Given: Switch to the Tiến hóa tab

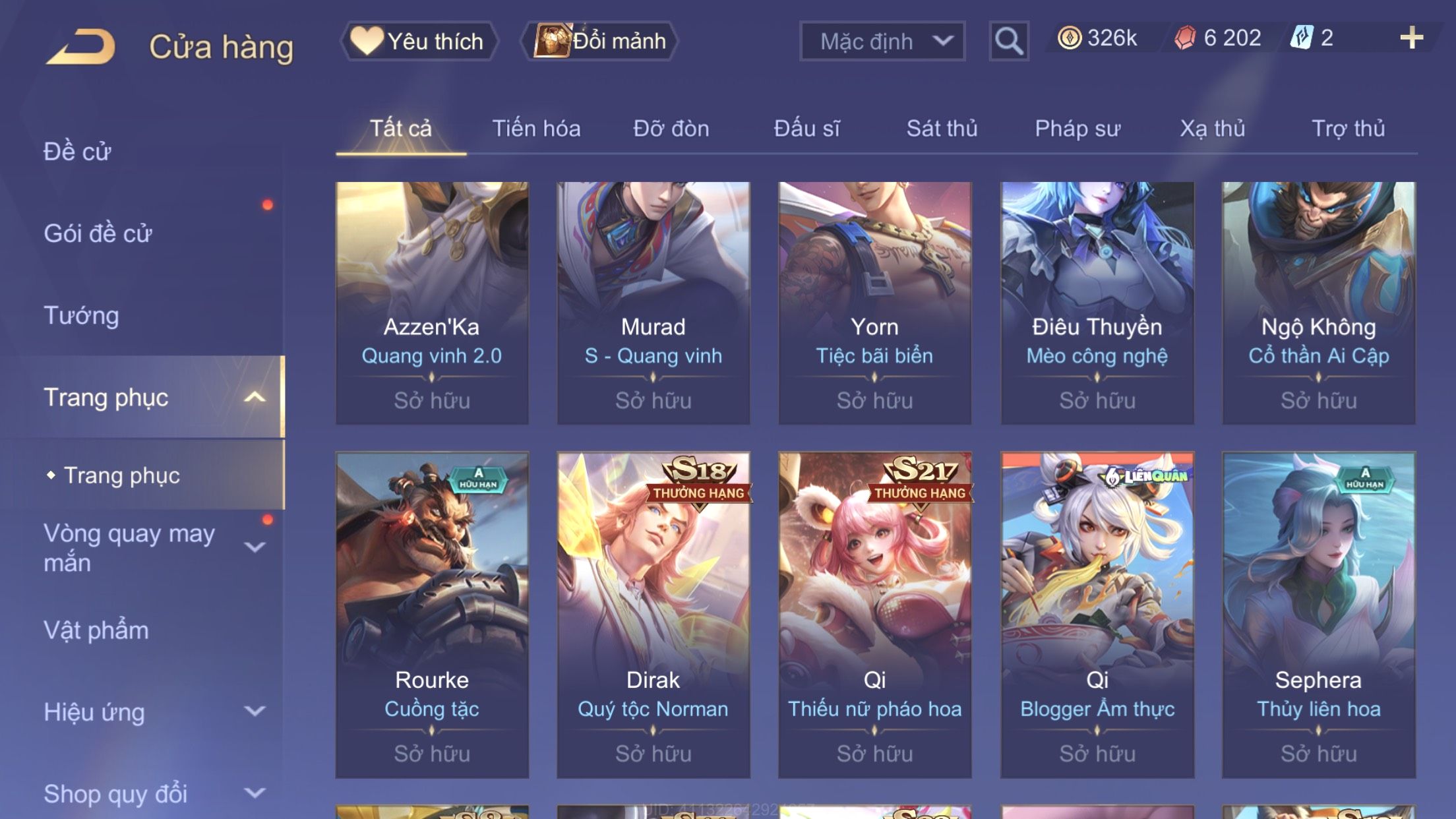Looking at the screenshot, I should 536,128.
